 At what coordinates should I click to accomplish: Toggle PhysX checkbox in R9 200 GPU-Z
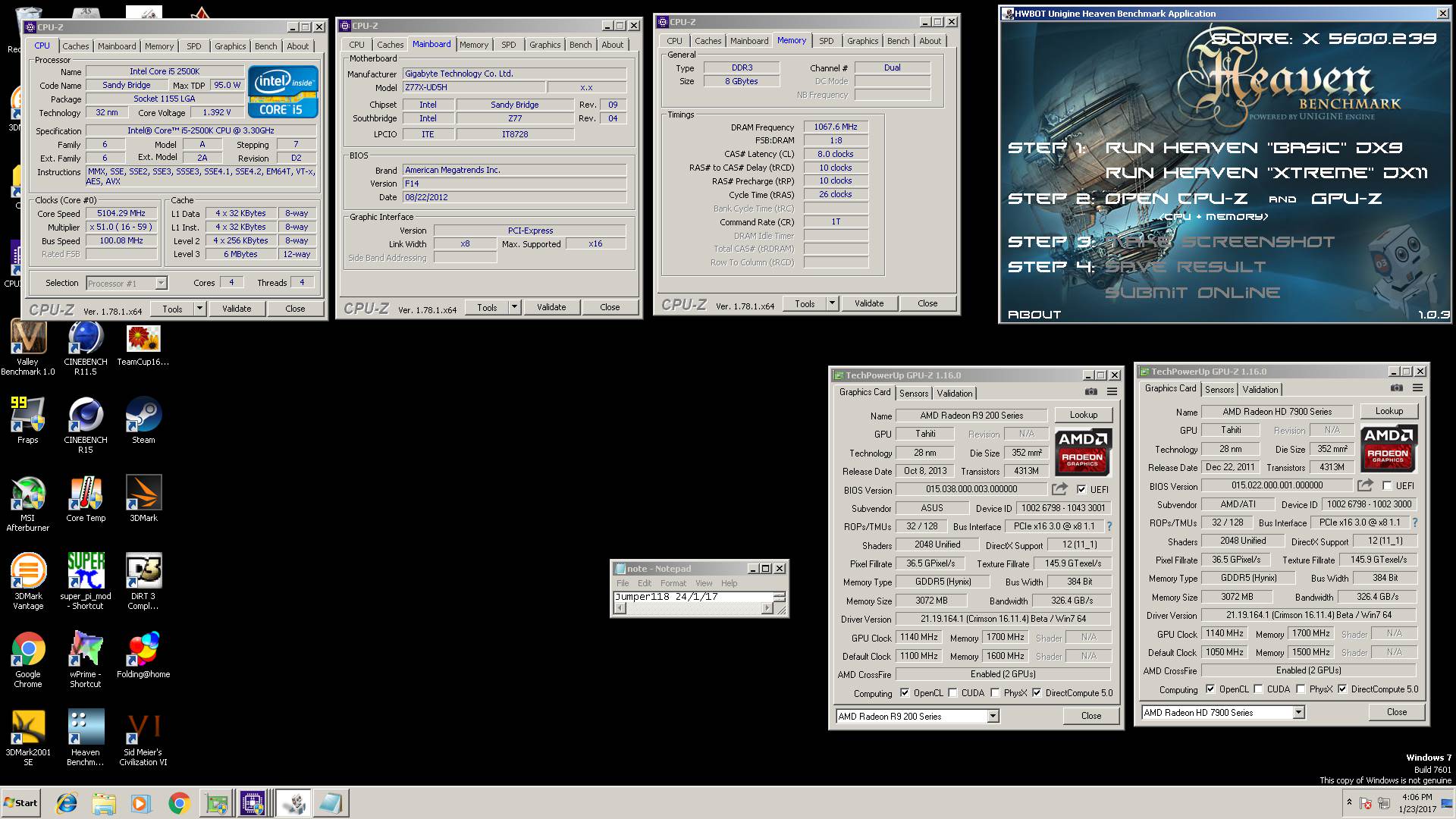[x=994, y=693]
